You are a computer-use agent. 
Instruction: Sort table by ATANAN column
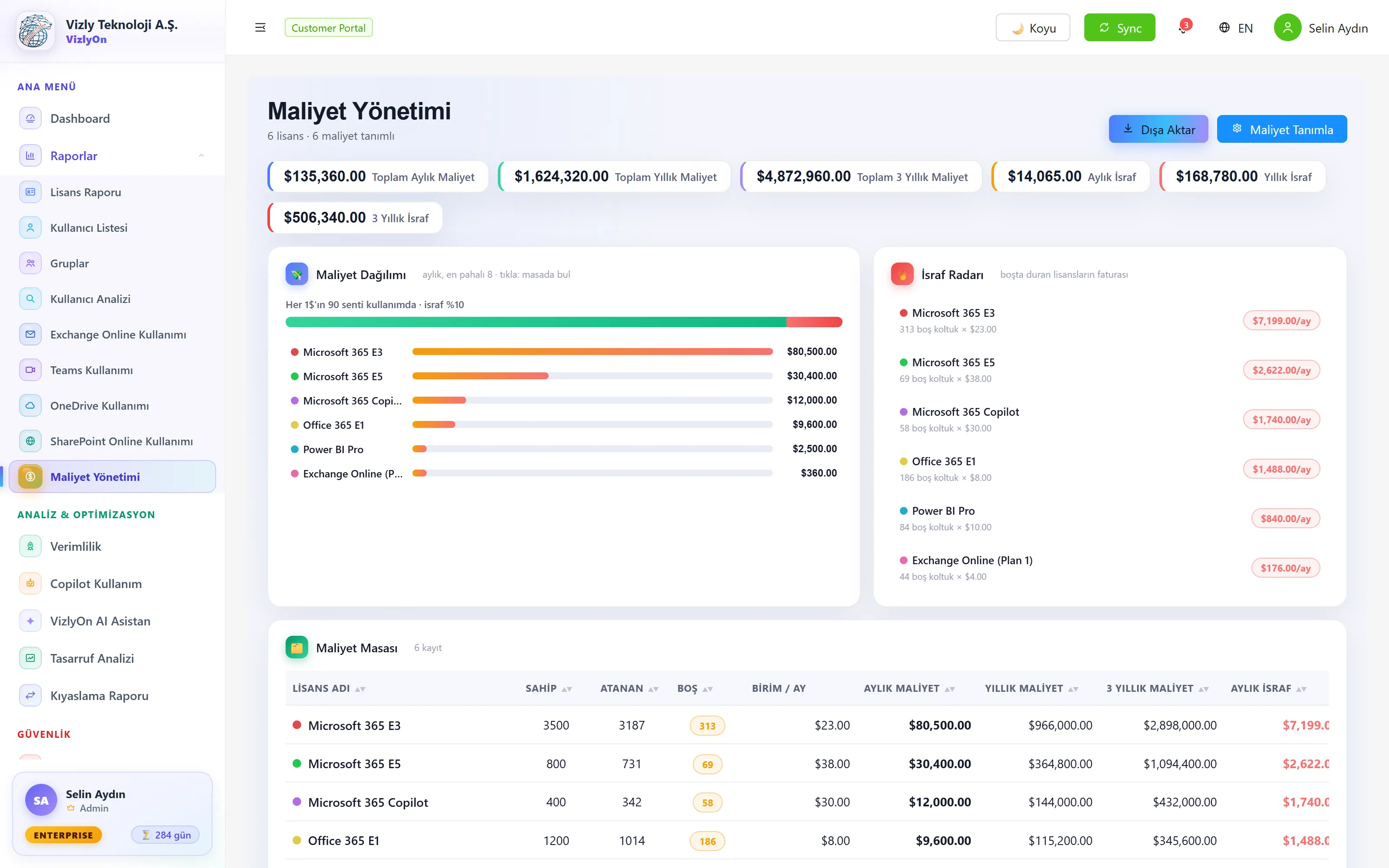[x=629, y=688]
